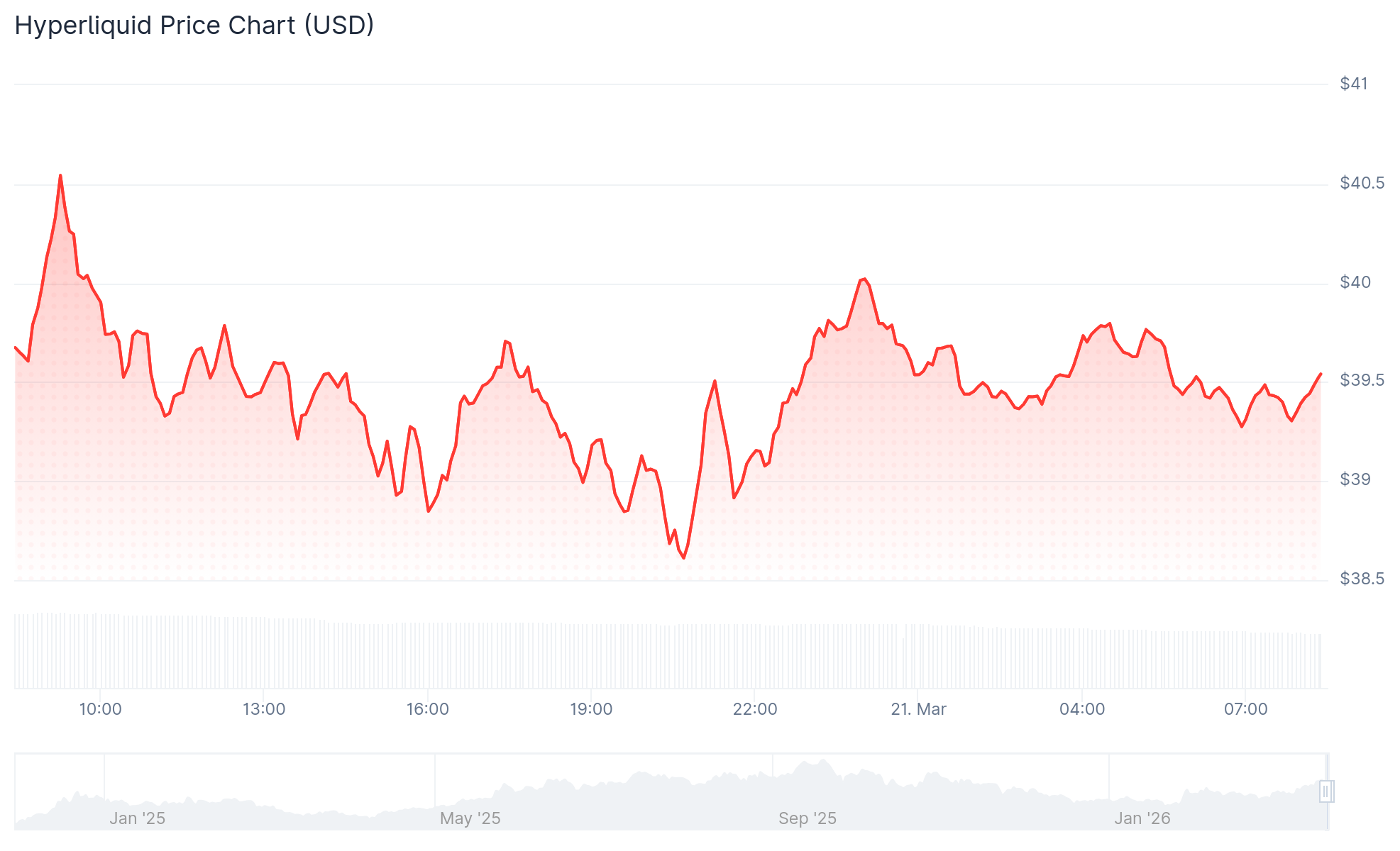Select the 10:00 time axis label
The height and width of the screenshot is (851, 1400).
coord(100,709)
